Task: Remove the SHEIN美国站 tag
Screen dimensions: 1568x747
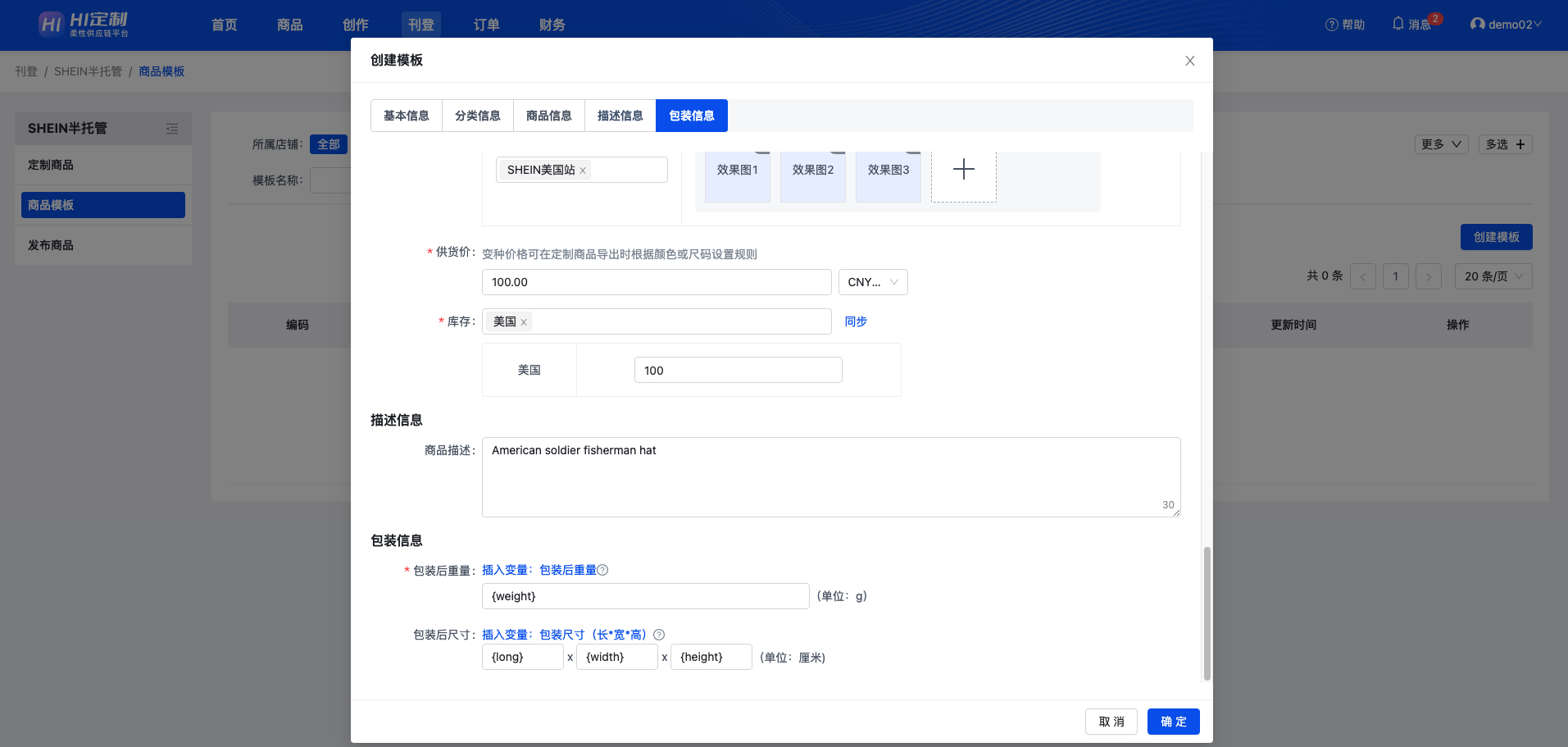Action: coord(583,171)
